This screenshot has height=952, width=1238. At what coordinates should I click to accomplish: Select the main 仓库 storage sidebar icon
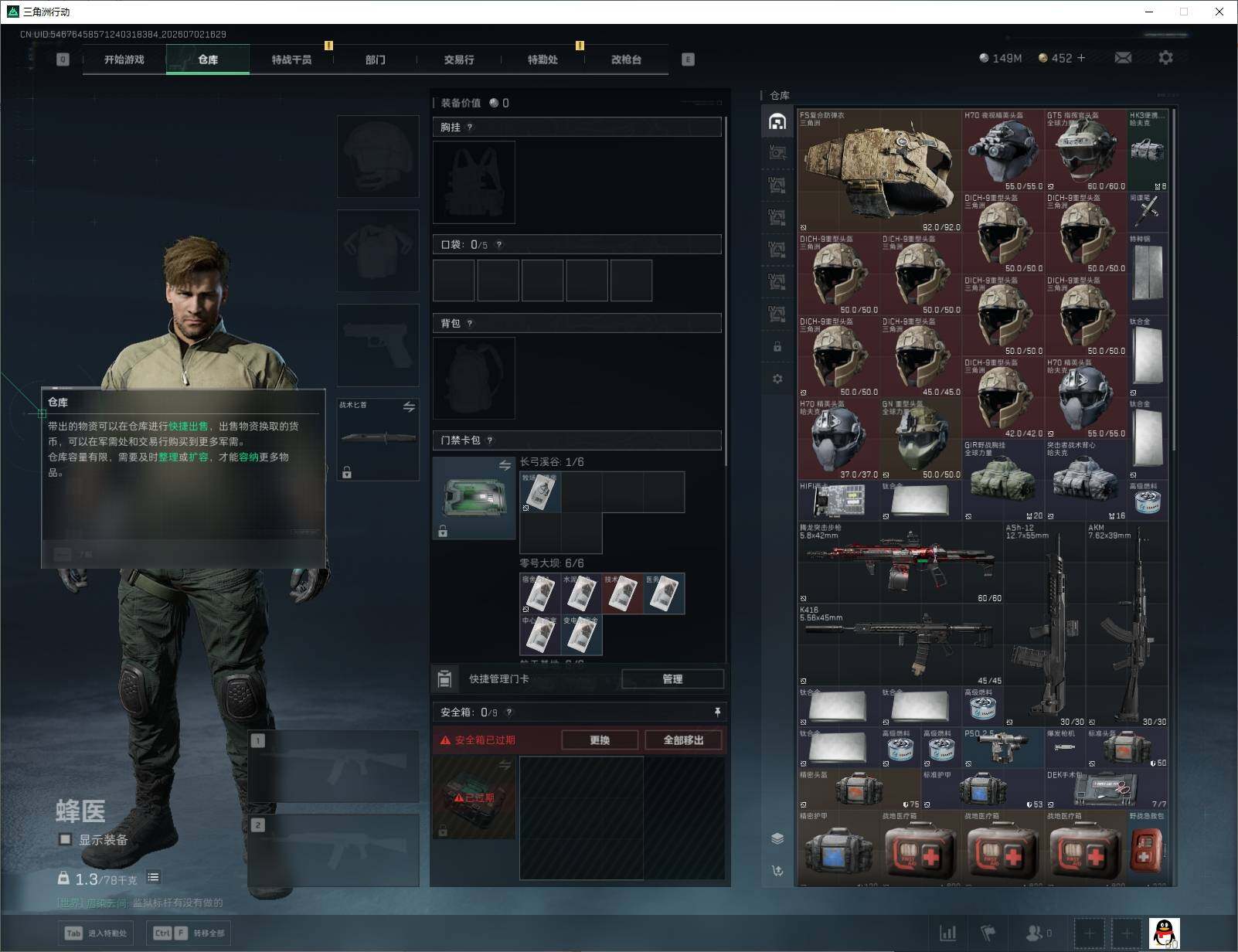777,121
